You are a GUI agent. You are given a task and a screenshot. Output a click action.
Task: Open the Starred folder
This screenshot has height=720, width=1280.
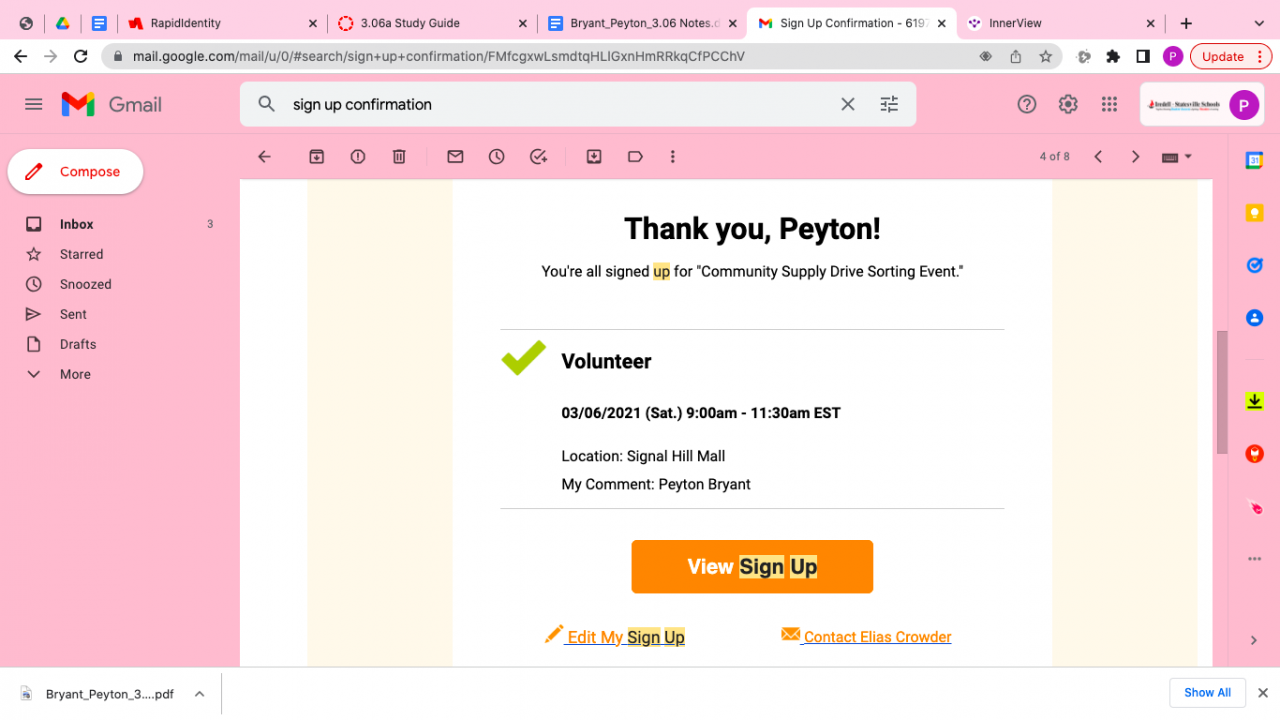pos(81,254)
